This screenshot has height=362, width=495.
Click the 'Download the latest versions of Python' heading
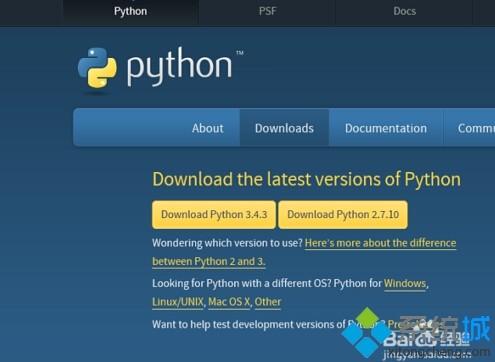click(x=307, y=179)
